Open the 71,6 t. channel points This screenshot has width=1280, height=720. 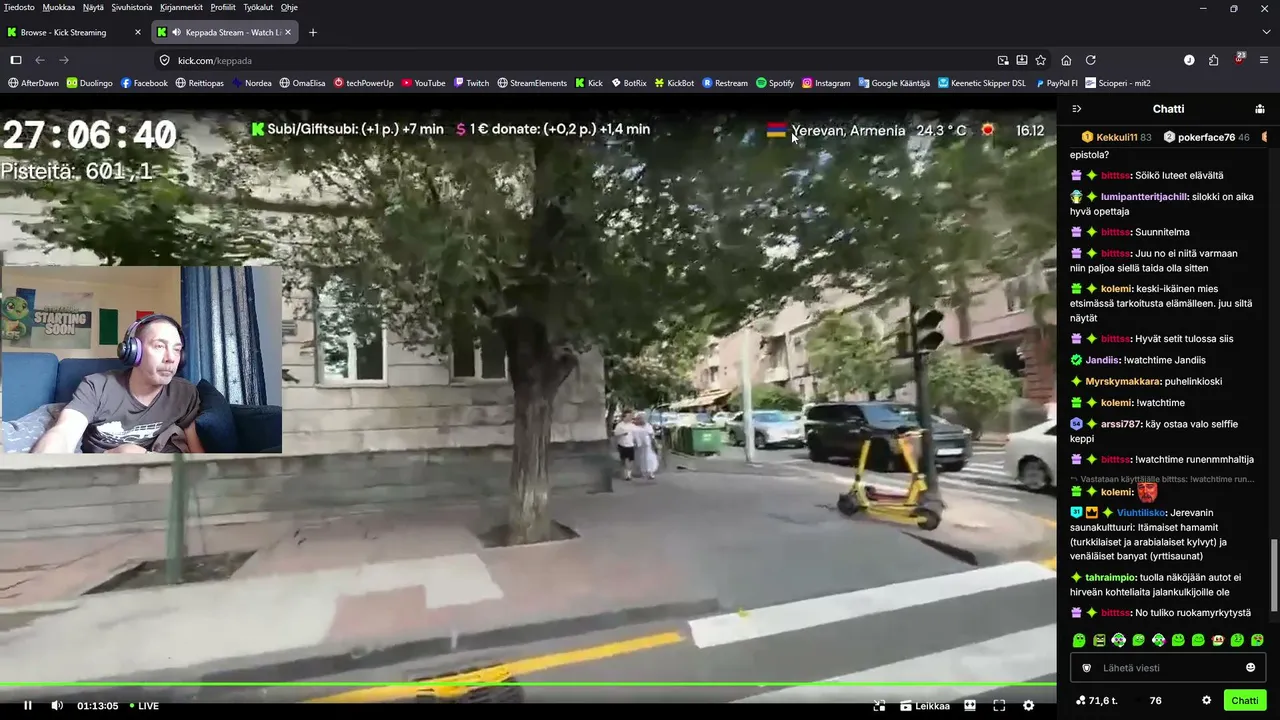tap(1097, 701)
